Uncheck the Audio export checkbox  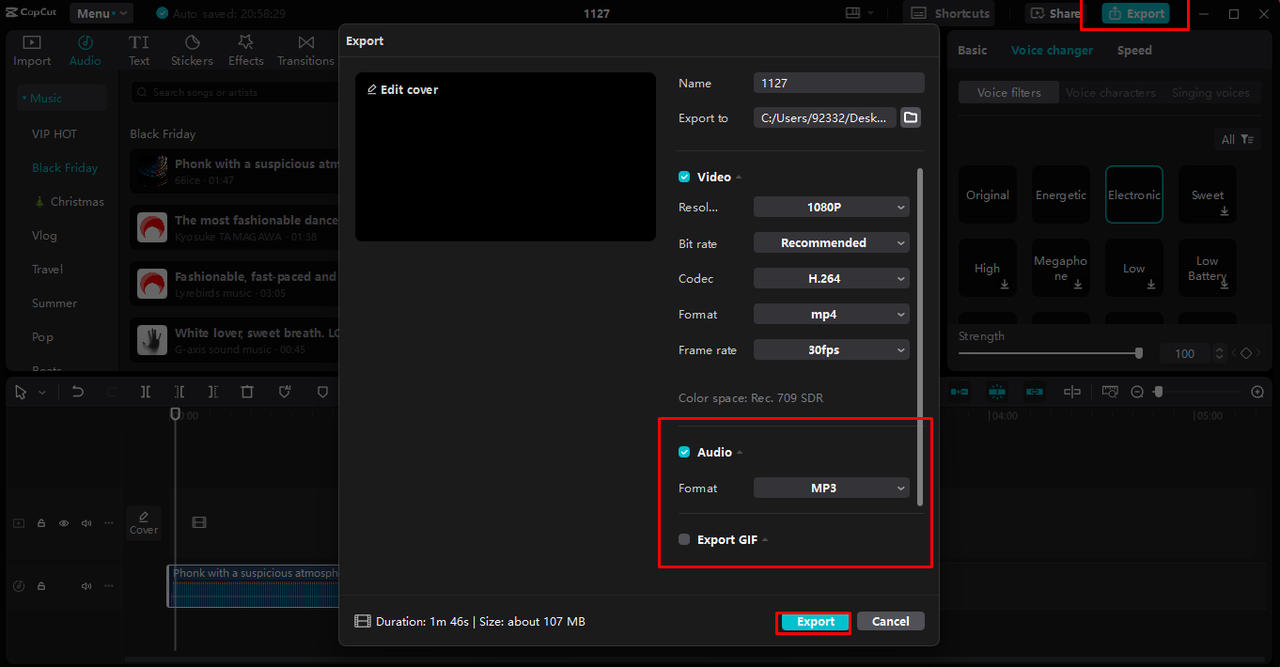[684, 452]
